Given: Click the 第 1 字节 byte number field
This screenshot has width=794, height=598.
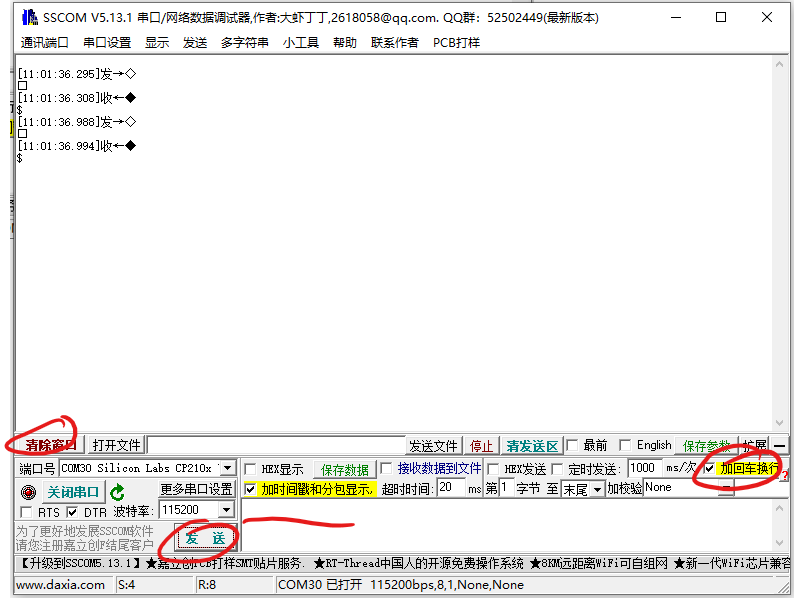Looking at the screenshot, I should point(506,488).
